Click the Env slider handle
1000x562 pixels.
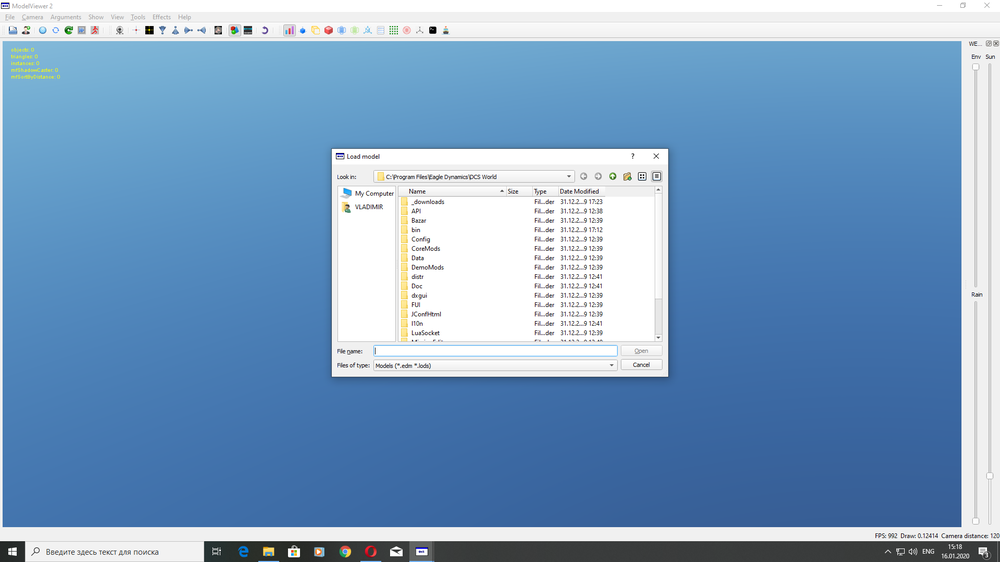tap(976, 67)
